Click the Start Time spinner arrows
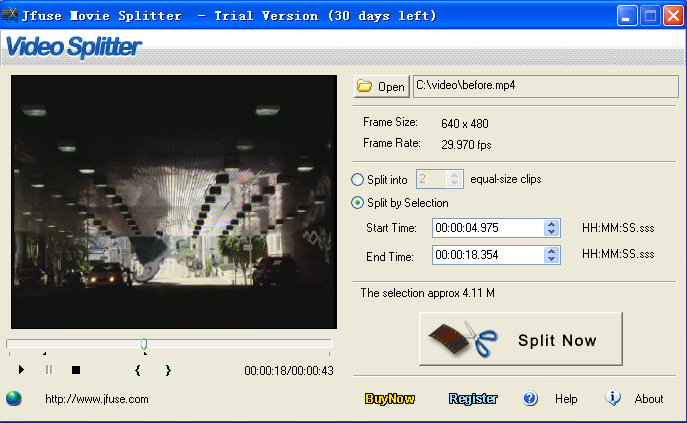 pyautogui.click(x=551, y=228)
